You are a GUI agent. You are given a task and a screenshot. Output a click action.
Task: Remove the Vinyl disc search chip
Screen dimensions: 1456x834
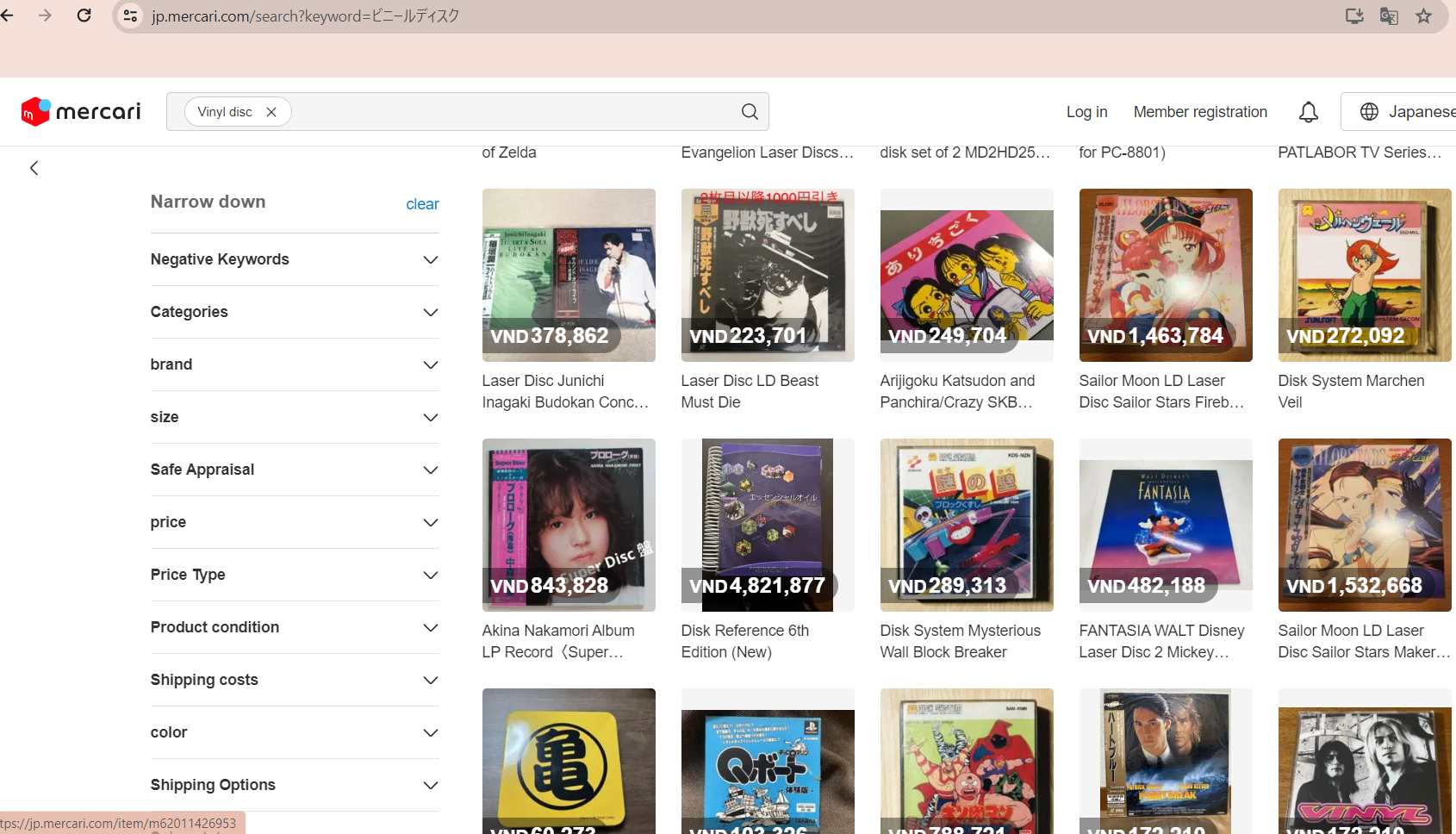[x=271, y=112]
